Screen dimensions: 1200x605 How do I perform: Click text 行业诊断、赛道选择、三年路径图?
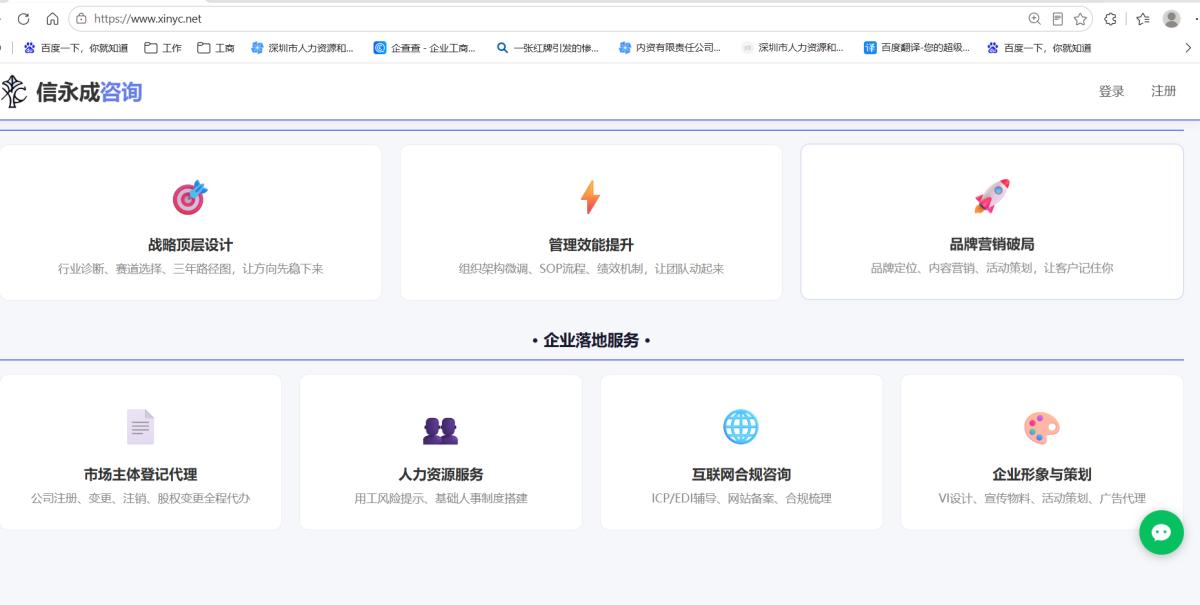145,269
